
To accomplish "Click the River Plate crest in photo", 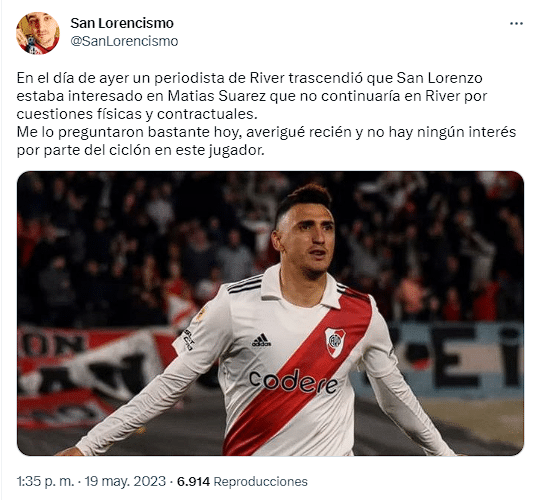I will [x=335, y=342].
